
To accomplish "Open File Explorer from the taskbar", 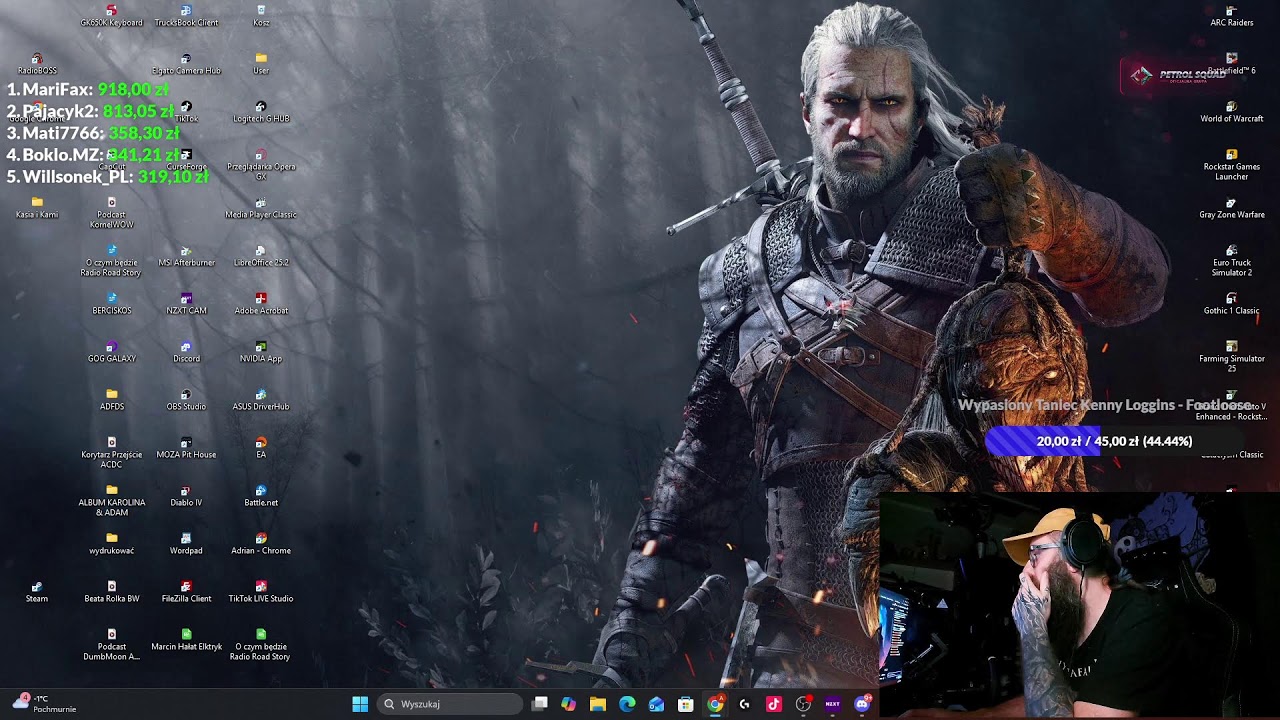I will pos(598,704).
